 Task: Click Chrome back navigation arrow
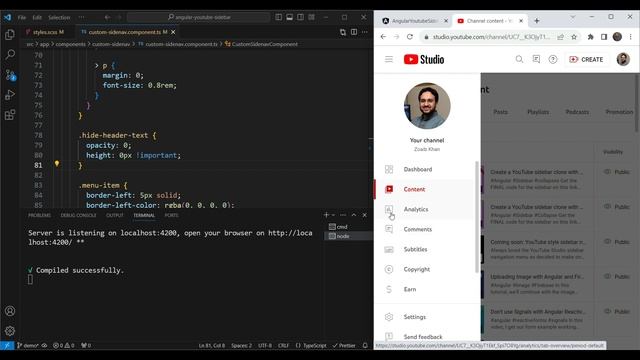click(383, 37)
